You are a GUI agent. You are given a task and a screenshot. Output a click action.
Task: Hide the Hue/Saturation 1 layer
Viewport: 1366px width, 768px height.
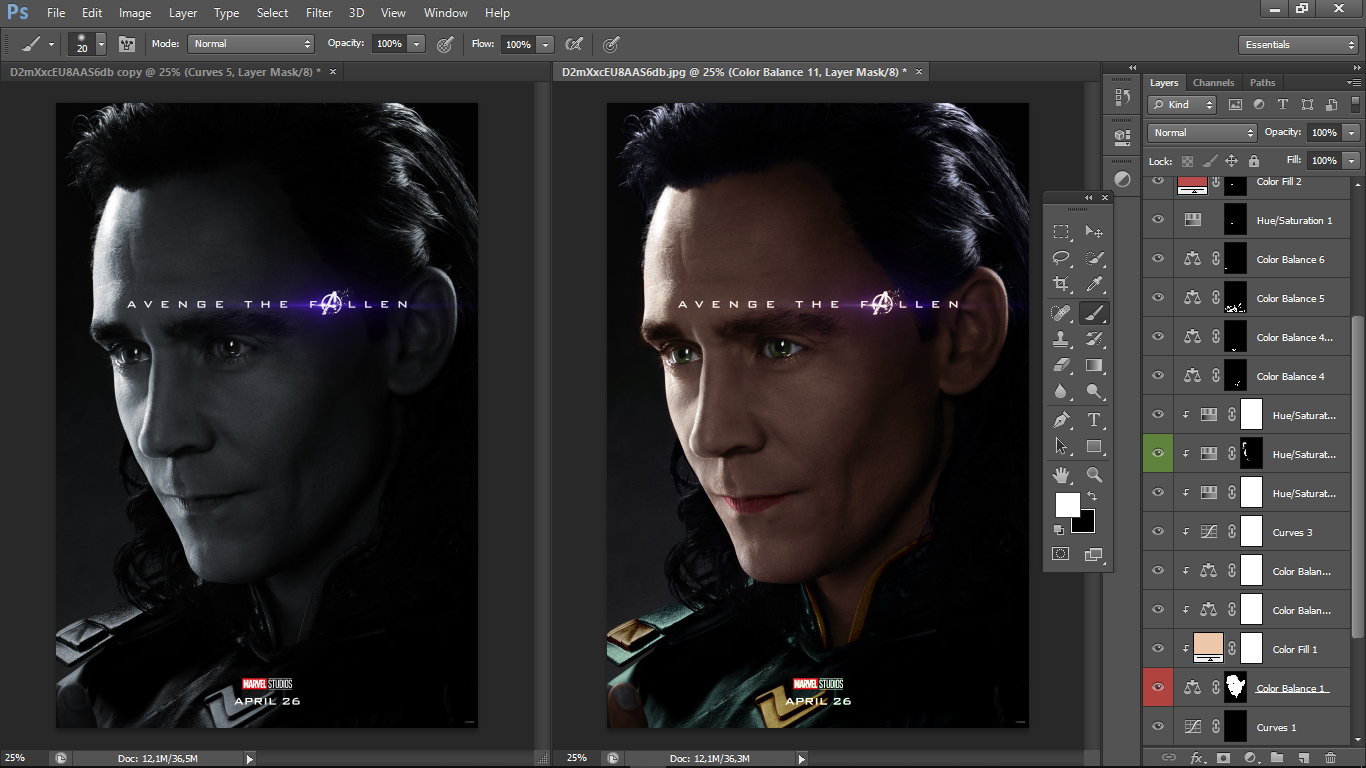1158,220
